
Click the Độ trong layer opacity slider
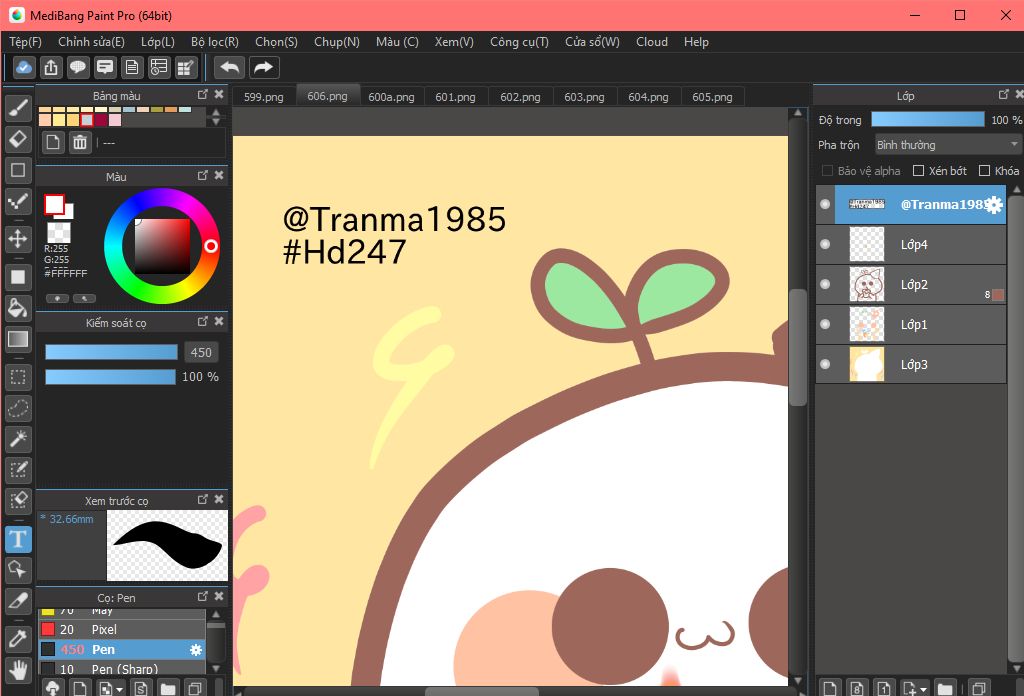927,119
